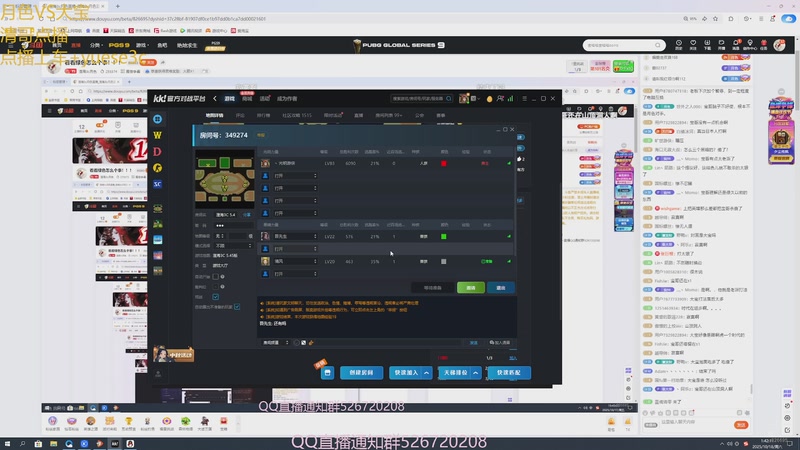This screenshot has width=800, height=450.
Task: Click the map preview thumbnail in room window
Action: [x=224, y=179]
